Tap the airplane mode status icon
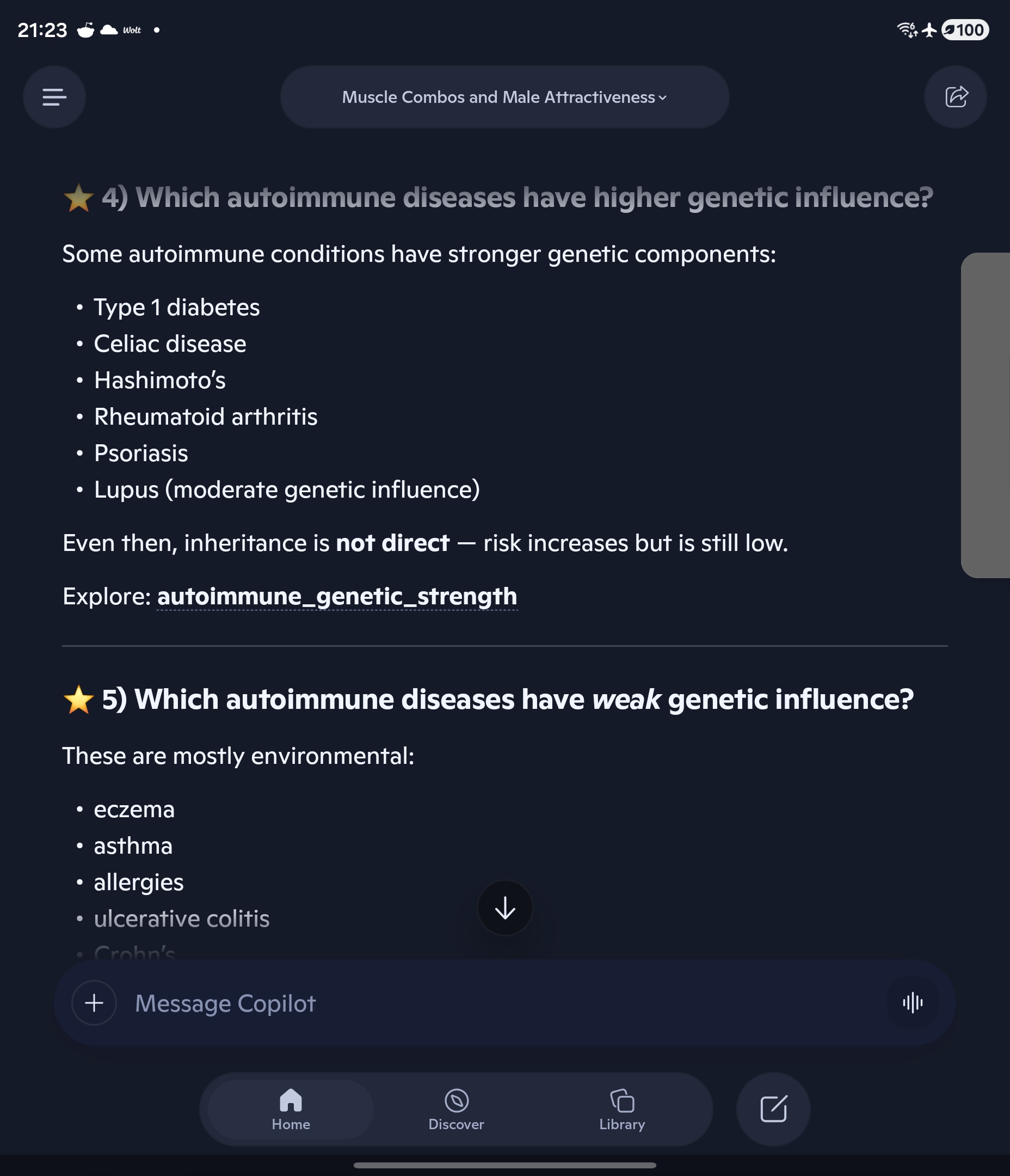The image size is (1010, 1176). click(929, 29)
